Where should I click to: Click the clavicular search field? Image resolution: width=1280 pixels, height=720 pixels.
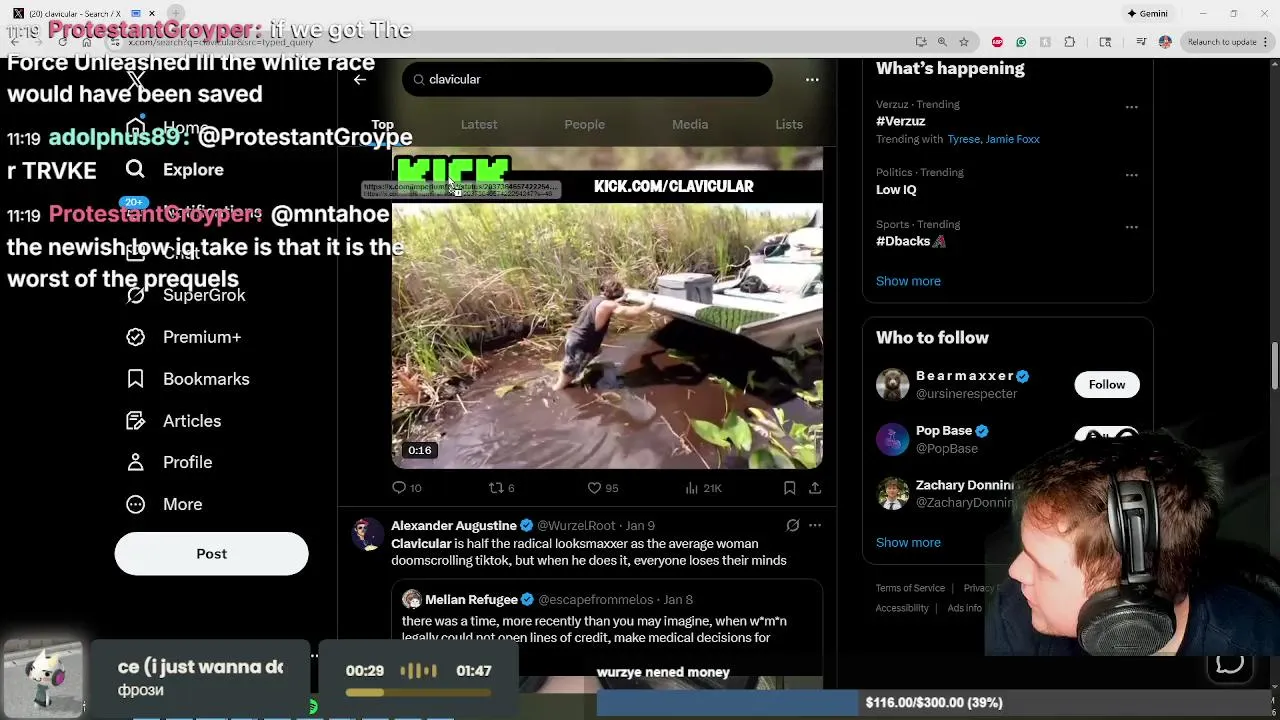pos(587,79)
